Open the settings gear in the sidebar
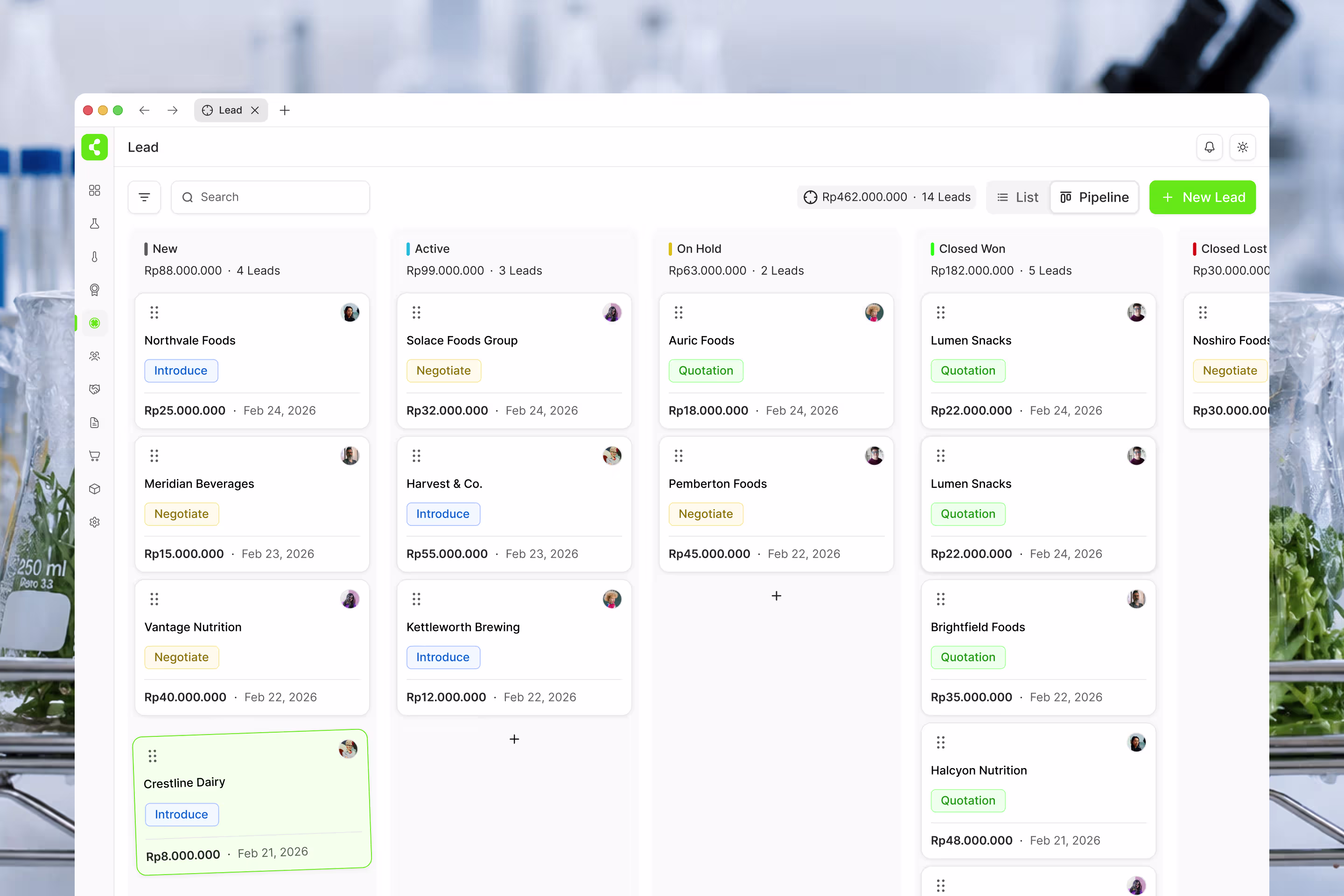This screenshot has height=896, width=1344. (95, 522)
